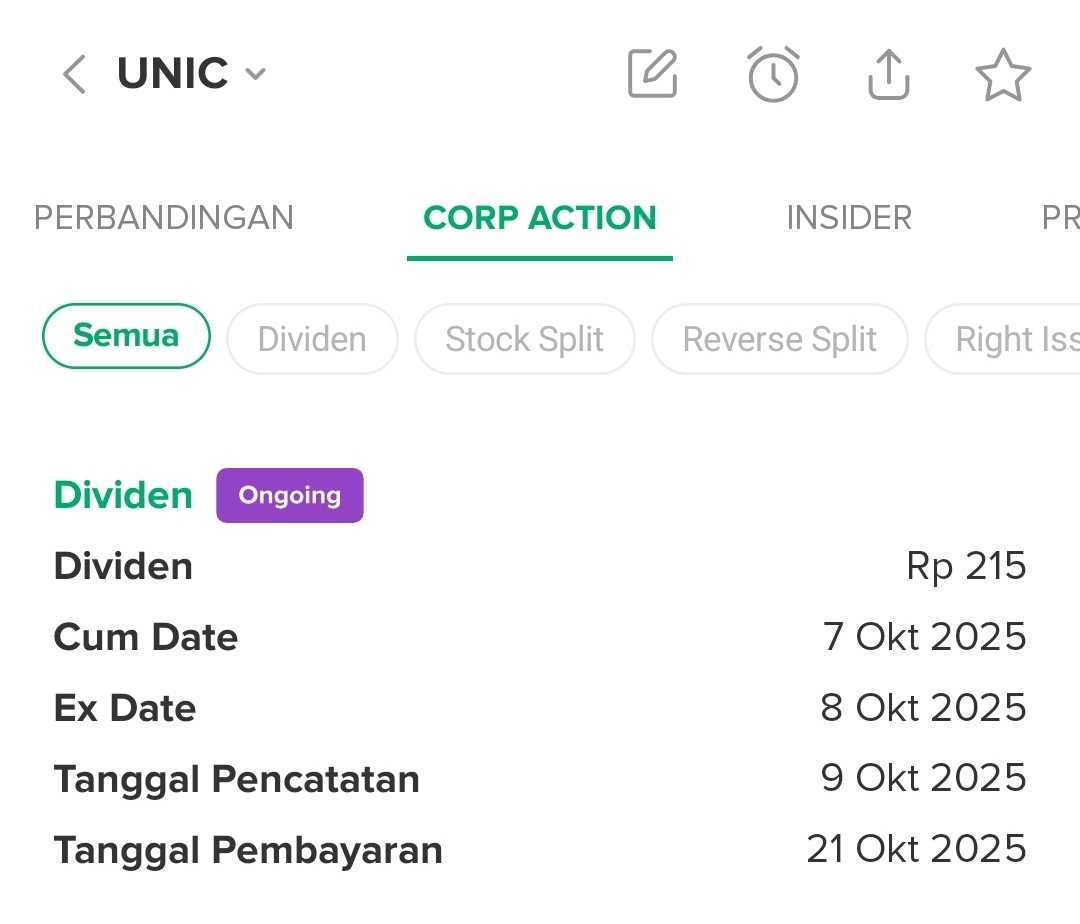Tap the green Dividen heading
1080x924 pixels.
123,495
